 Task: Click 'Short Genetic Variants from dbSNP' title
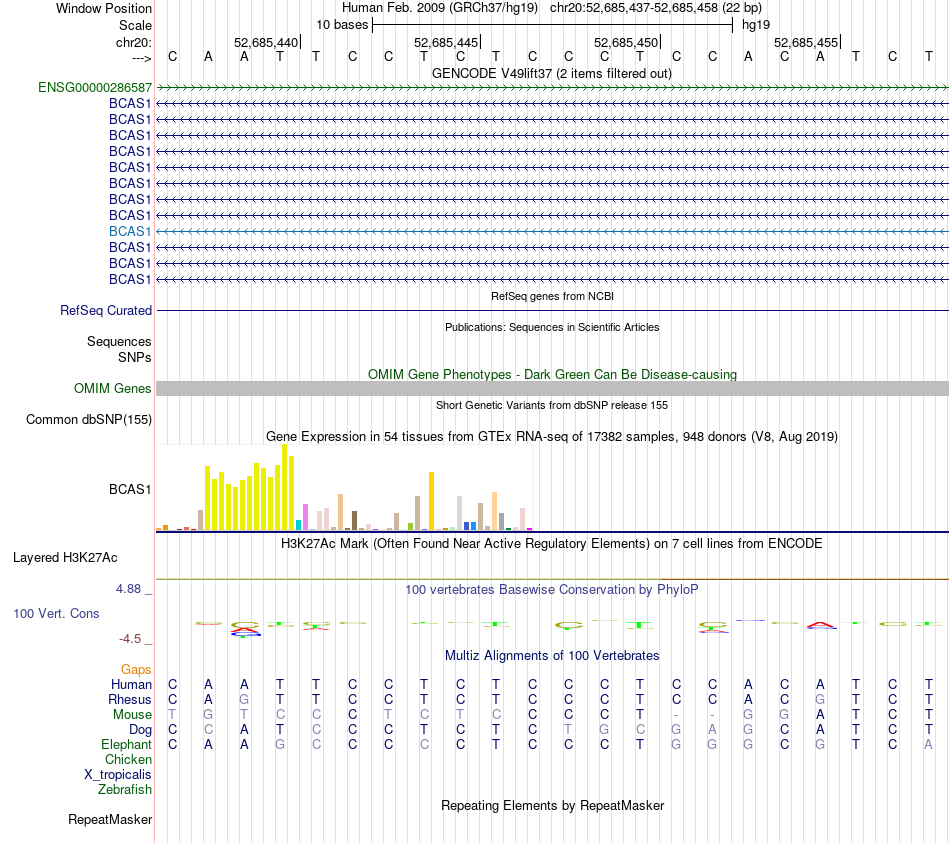click(552, 405)
